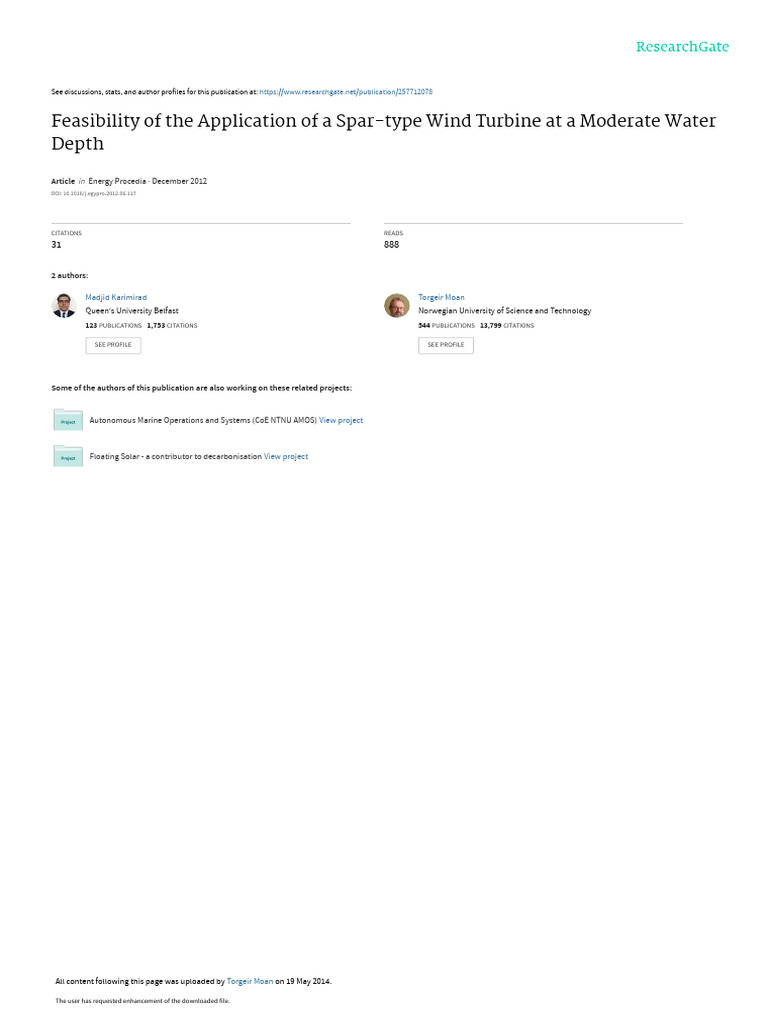Open View project for Autonomous Marine Operations
This screenshot has height=1024, width=768.
341,421
